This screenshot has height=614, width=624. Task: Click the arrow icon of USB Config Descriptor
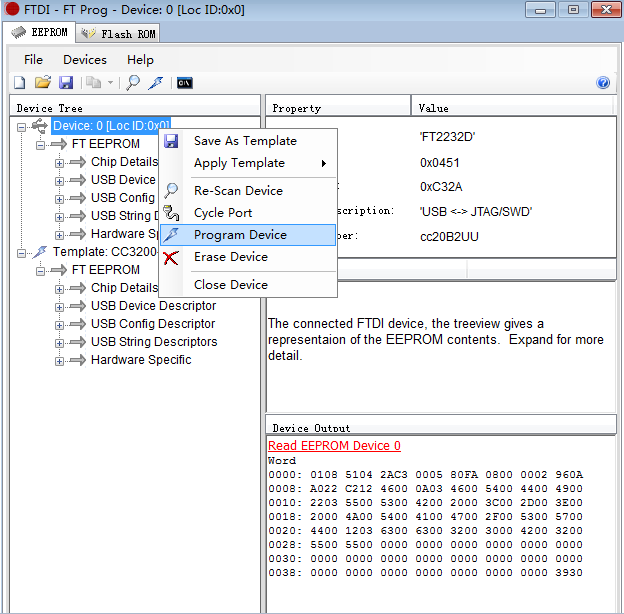pyautogui.click(x=78, y=324)
